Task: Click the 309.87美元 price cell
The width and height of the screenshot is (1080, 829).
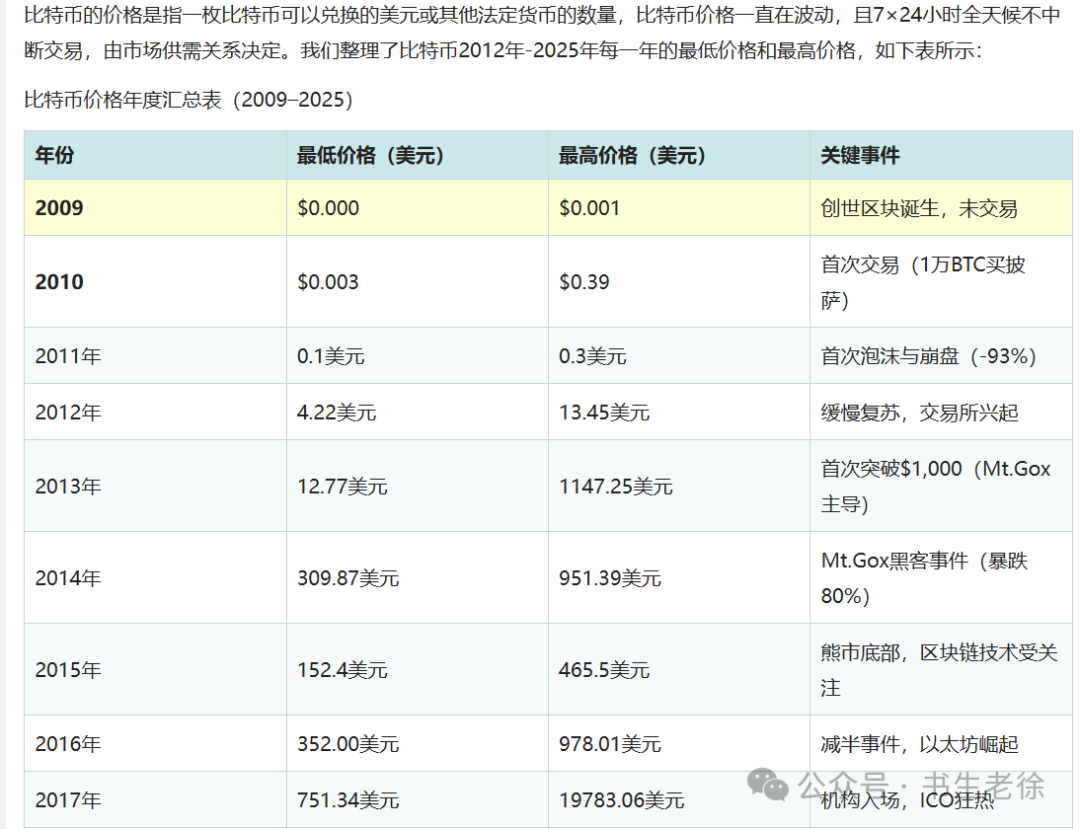Action: click(x=417, y=577)
